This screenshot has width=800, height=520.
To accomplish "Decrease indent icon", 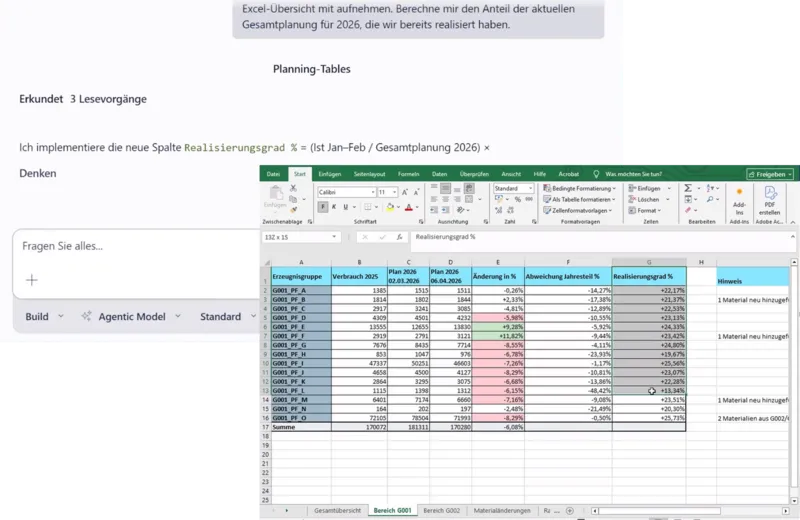I will (434, 210).
